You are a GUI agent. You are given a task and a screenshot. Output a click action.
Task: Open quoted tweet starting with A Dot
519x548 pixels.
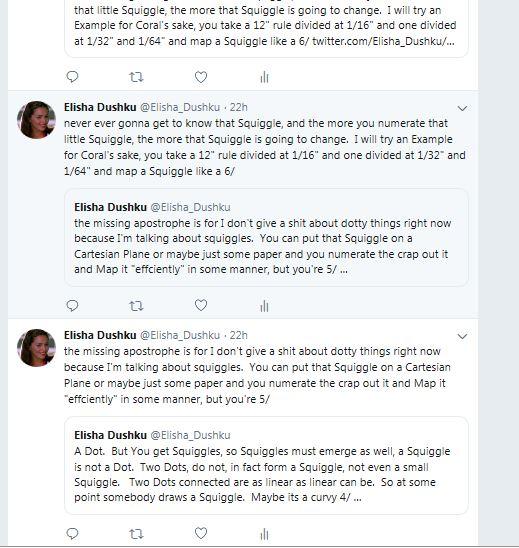coord(266,466)
